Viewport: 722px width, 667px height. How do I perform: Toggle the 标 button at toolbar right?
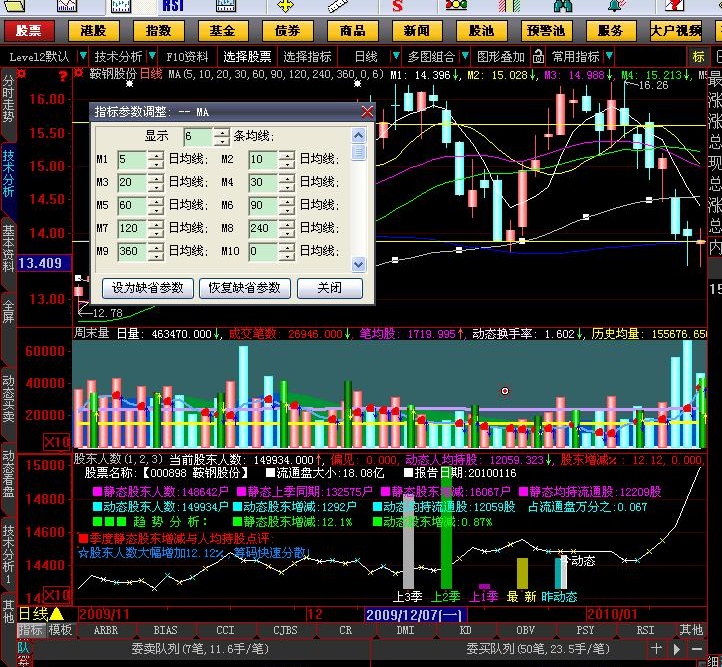(x=698, y=57)
